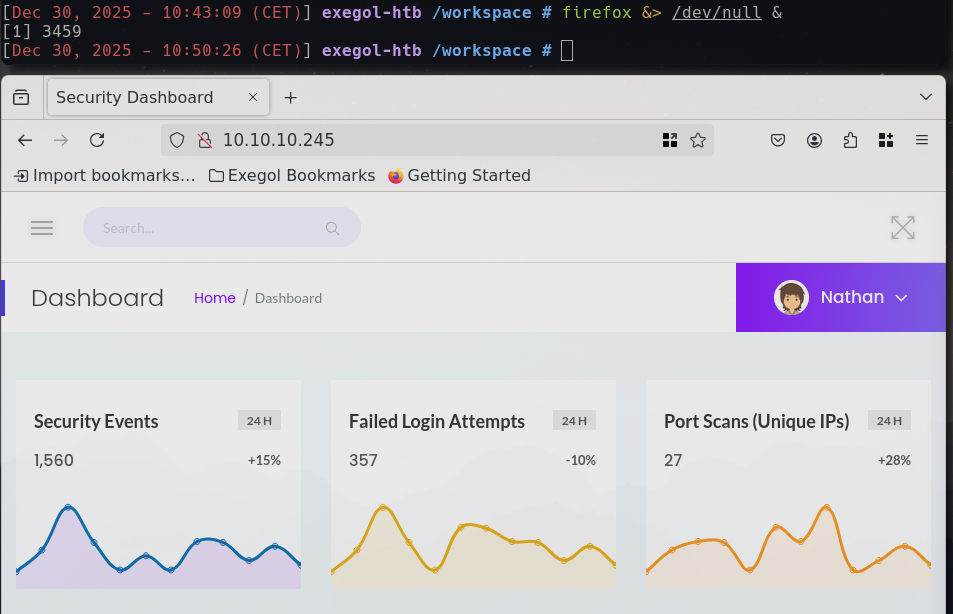953x614 pixels.
Task: Bookmark this page with the star icon
Action: click(698, 140)
